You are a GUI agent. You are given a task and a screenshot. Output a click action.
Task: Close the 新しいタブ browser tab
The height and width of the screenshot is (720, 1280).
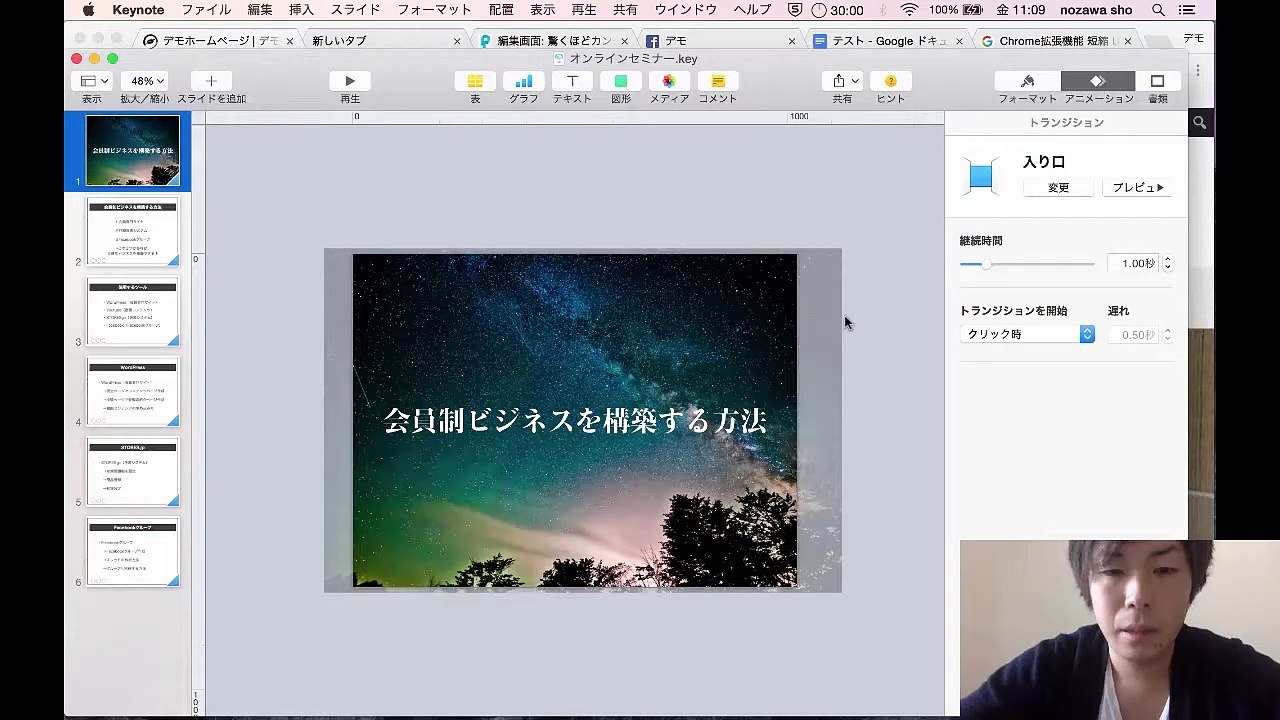coord(457,41)
